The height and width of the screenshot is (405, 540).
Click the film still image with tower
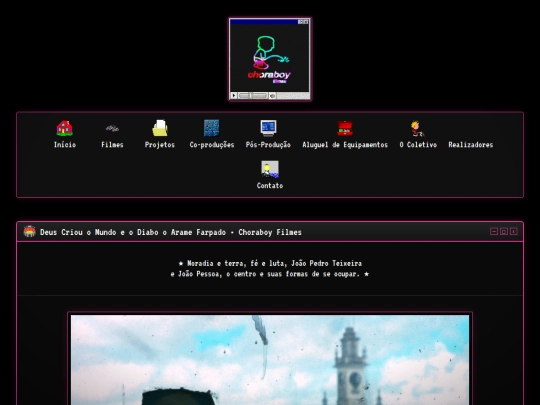point(270,360)
